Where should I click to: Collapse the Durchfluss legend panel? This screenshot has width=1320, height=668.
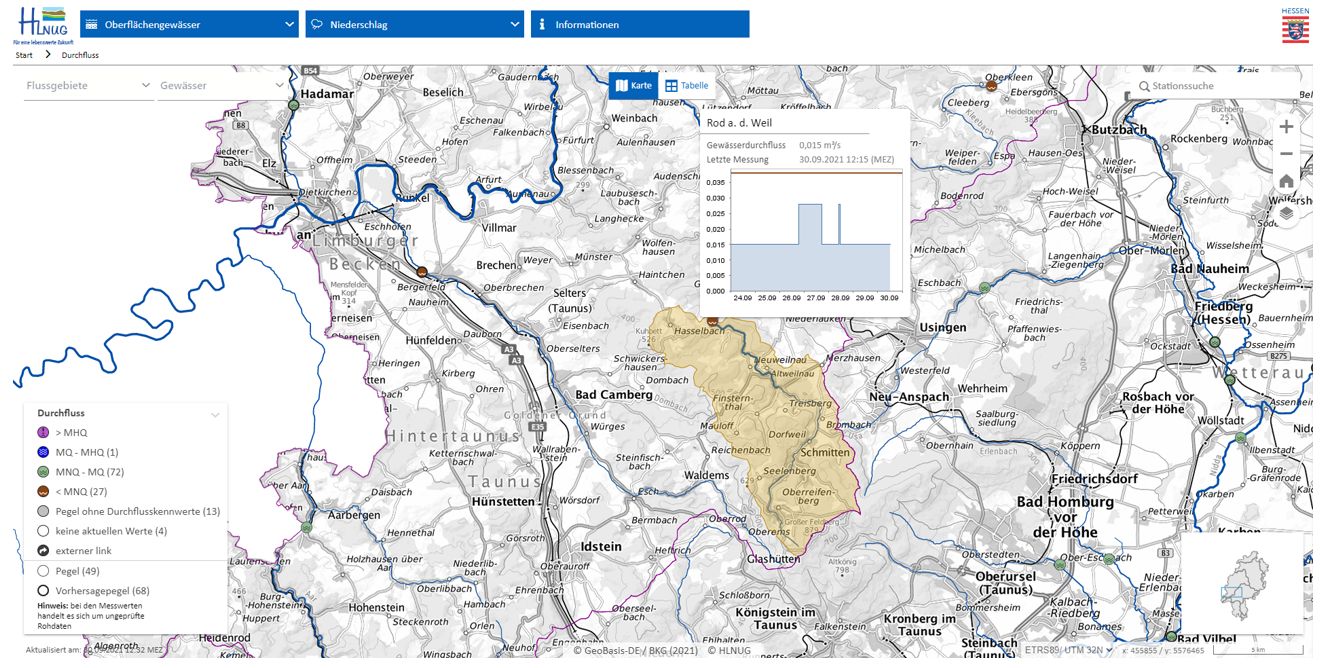point(214,413)
